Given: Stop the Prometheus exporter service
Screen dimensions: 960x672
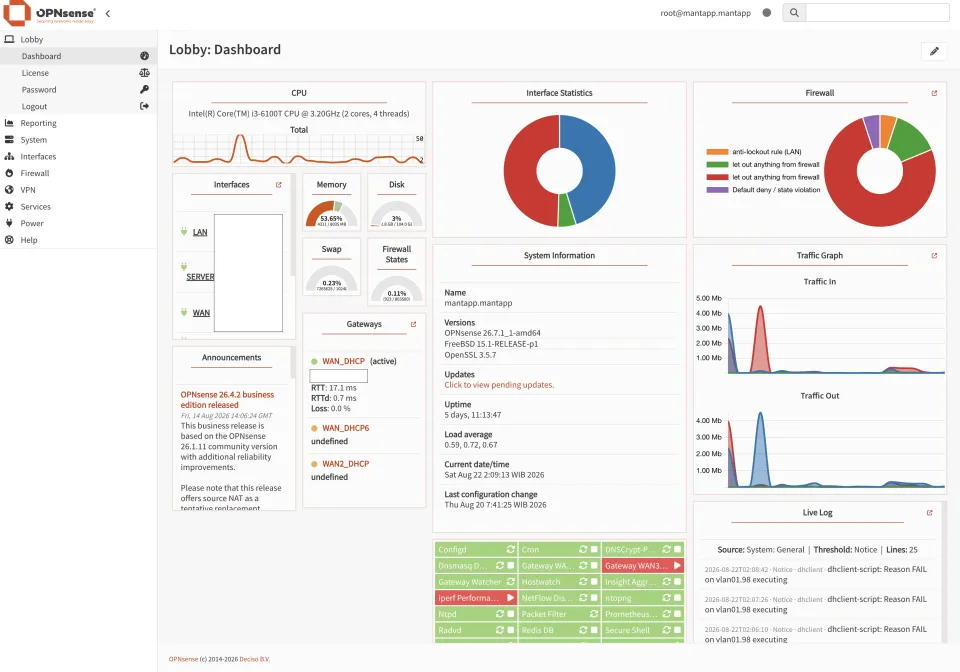Looking at the screenshot, I should (x=678, y=614).
